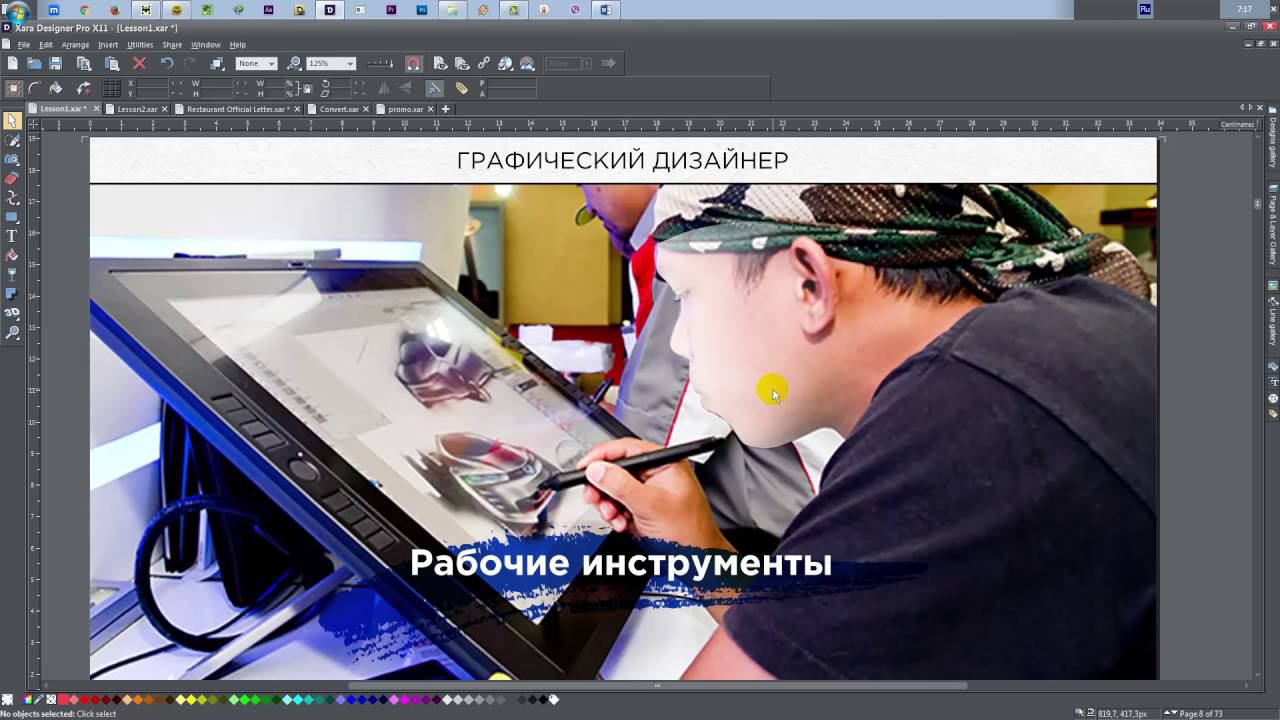Copy selection using copy icon
Viewport: 1280px width, 720px height.
click(84, 63)
